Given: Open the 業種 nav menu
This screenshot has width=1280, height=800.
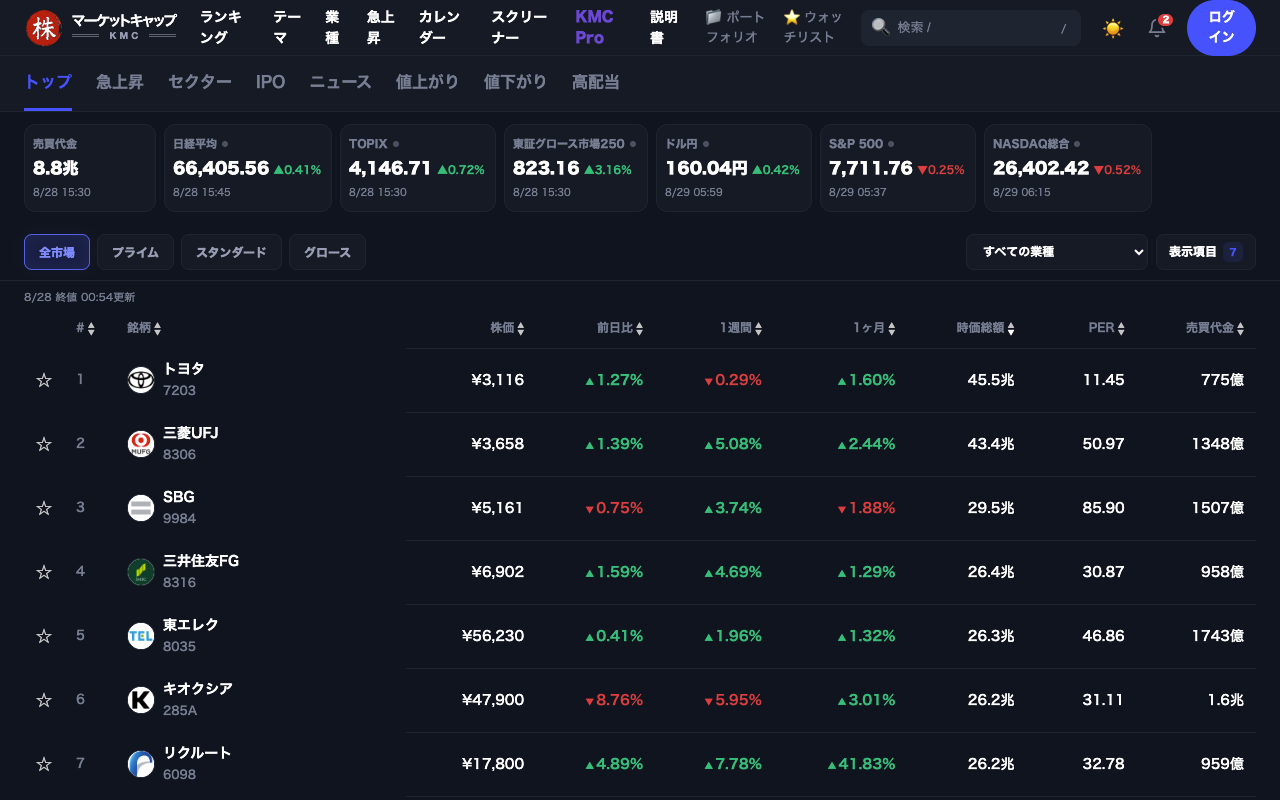Looking at the screenshot, I should pyautogui.click(x=333, y=28).
